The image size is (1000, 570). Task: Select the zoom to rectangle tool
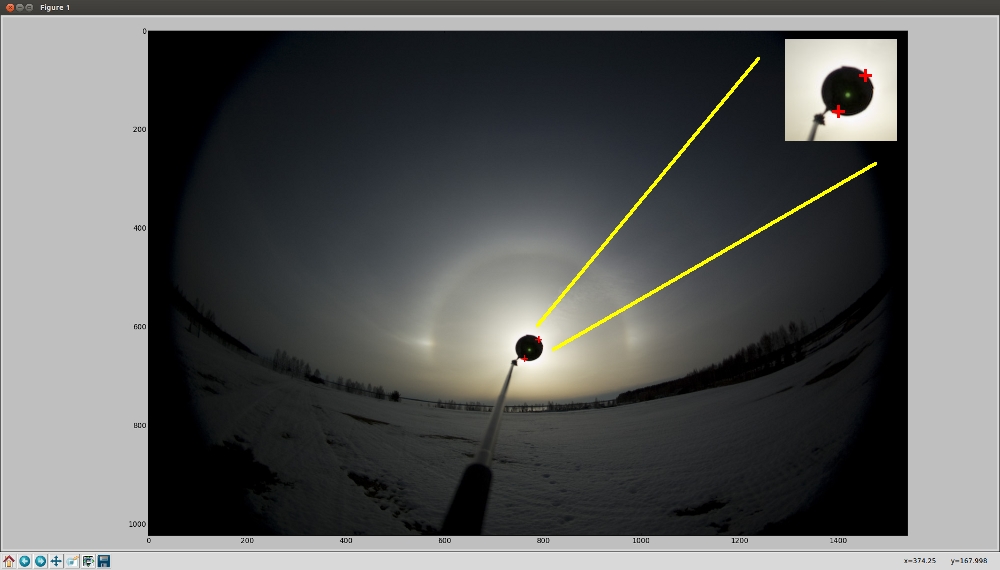[x=72, y=561]
